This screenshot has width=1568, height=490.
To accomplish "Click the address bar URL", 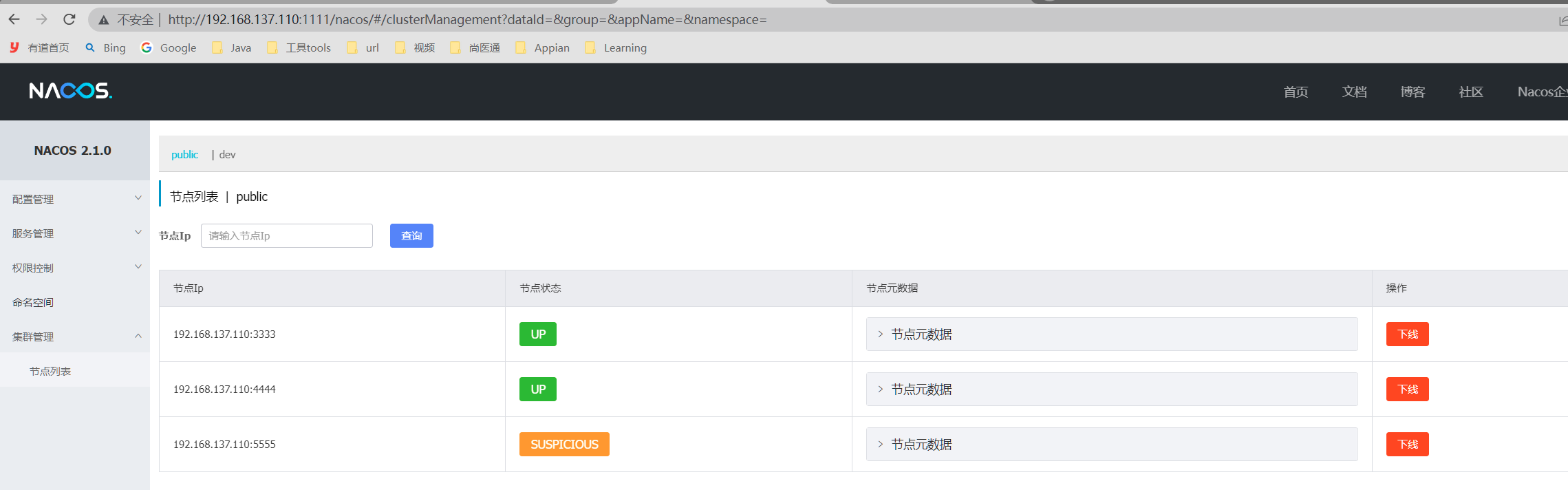I will (x=467, y=19).
